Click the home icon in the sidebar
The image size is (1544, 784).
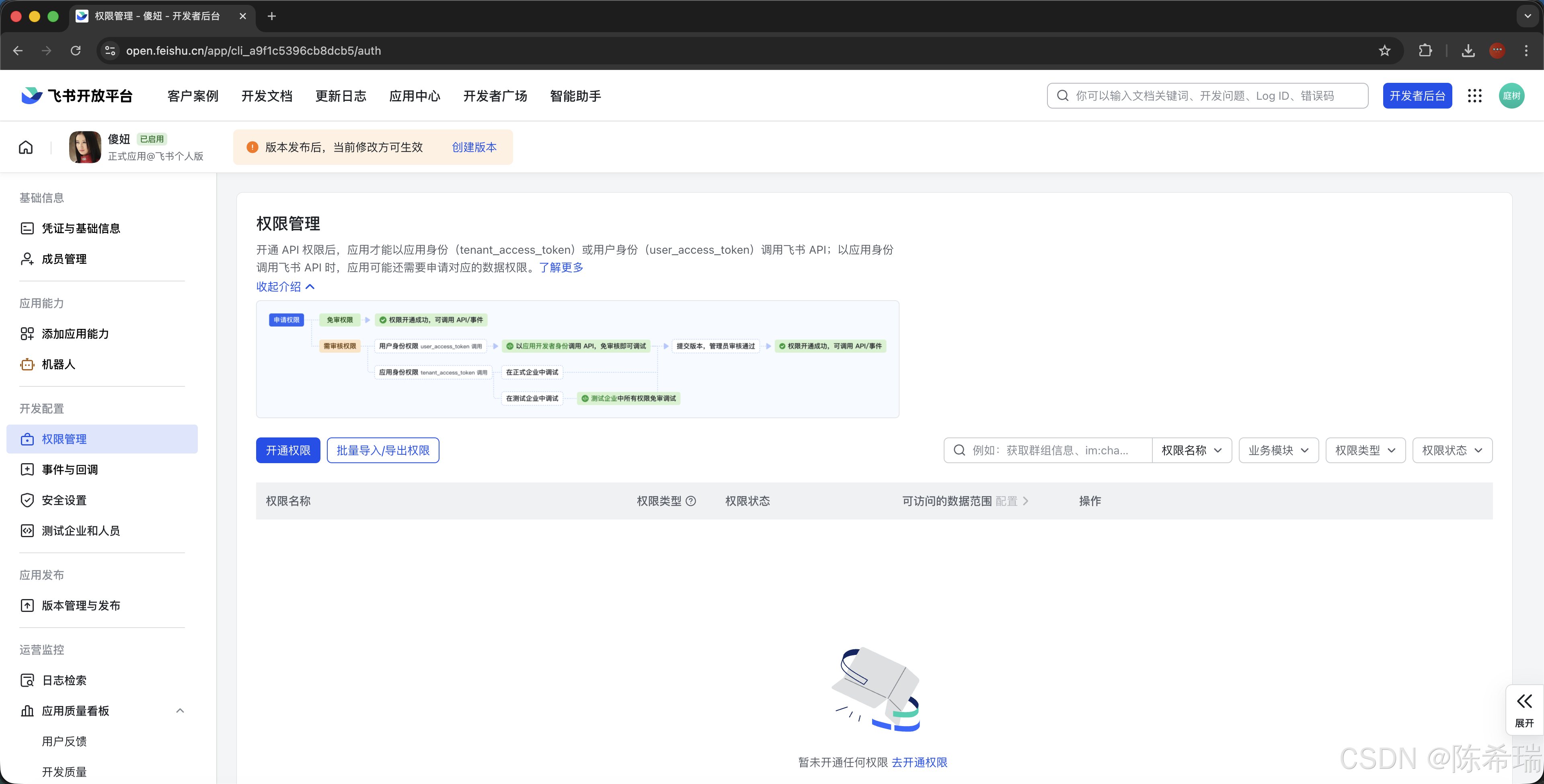click(25, 147)
